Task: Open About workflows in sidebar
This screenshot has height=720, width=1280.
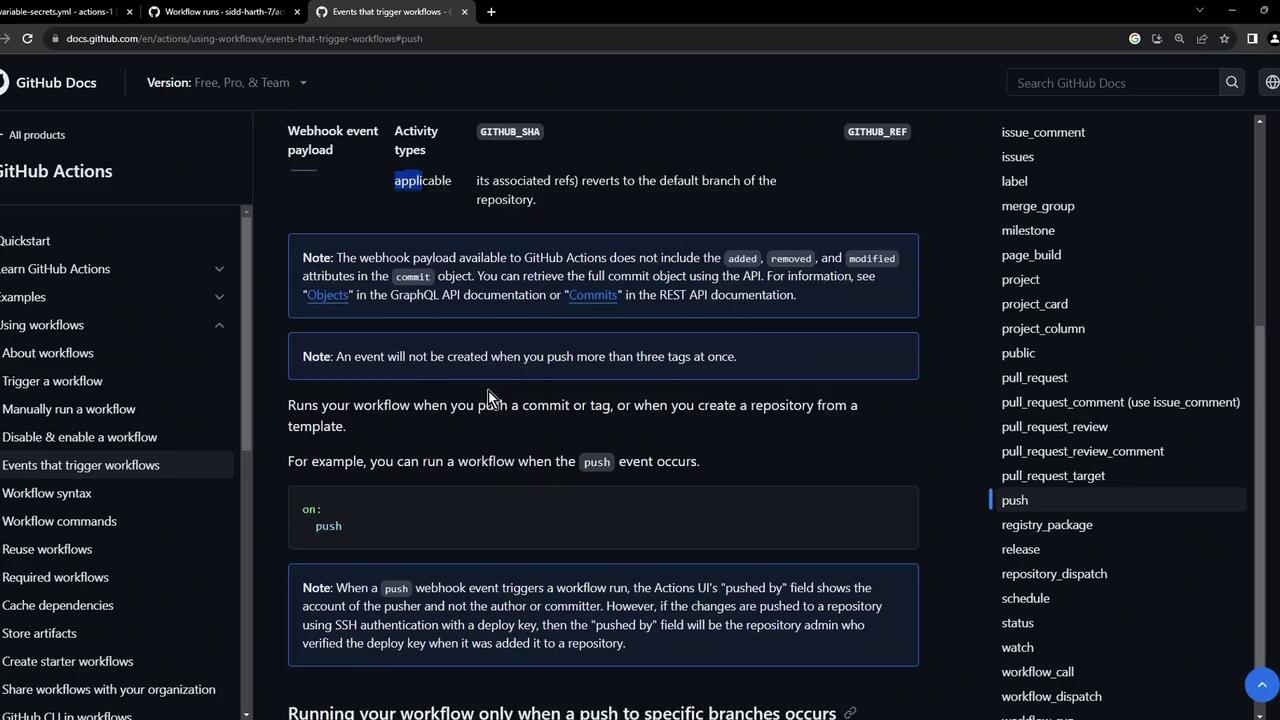Action: pyautogui.click(x=48, y=353)
